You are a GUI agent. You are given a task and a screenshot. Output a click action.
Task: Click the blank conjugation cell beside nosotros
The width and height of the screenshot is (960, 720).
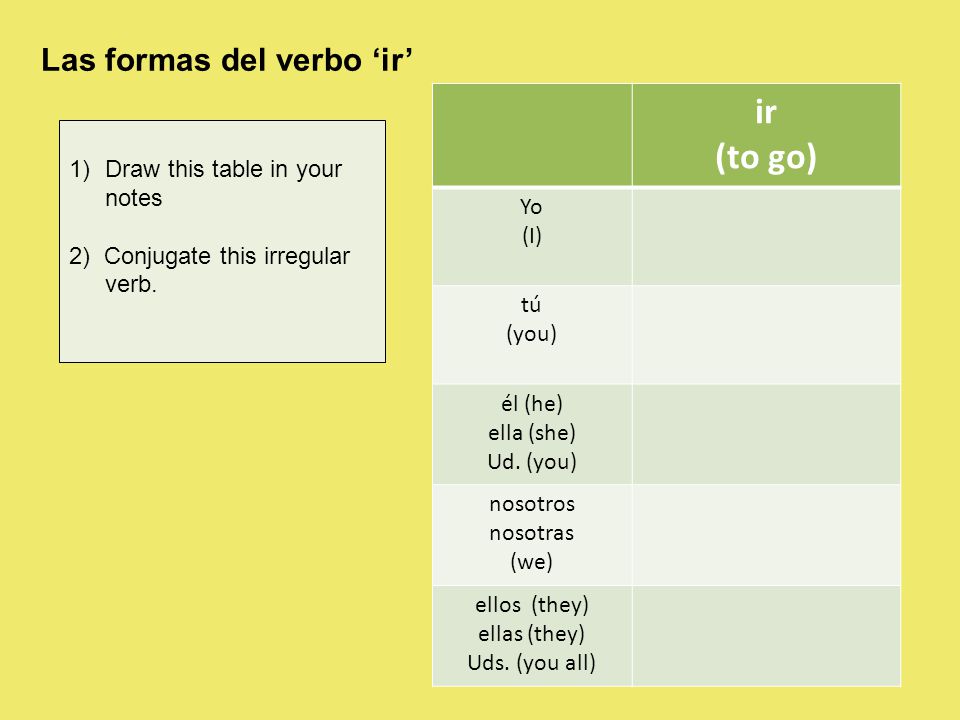(766, 535)
